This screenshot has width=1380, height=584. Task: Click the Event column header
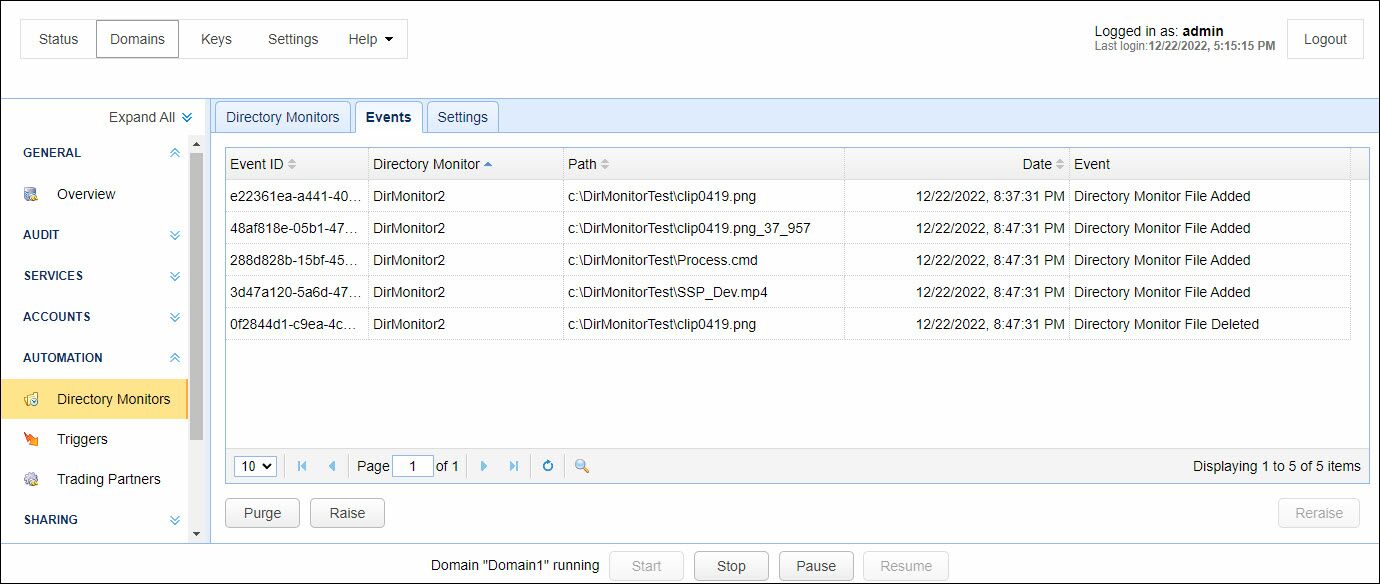1210,164
